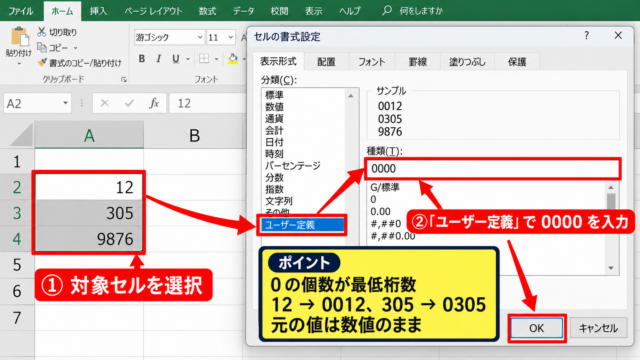
Task: Open the font name dropdown
Action: click(x=200, y=37)
